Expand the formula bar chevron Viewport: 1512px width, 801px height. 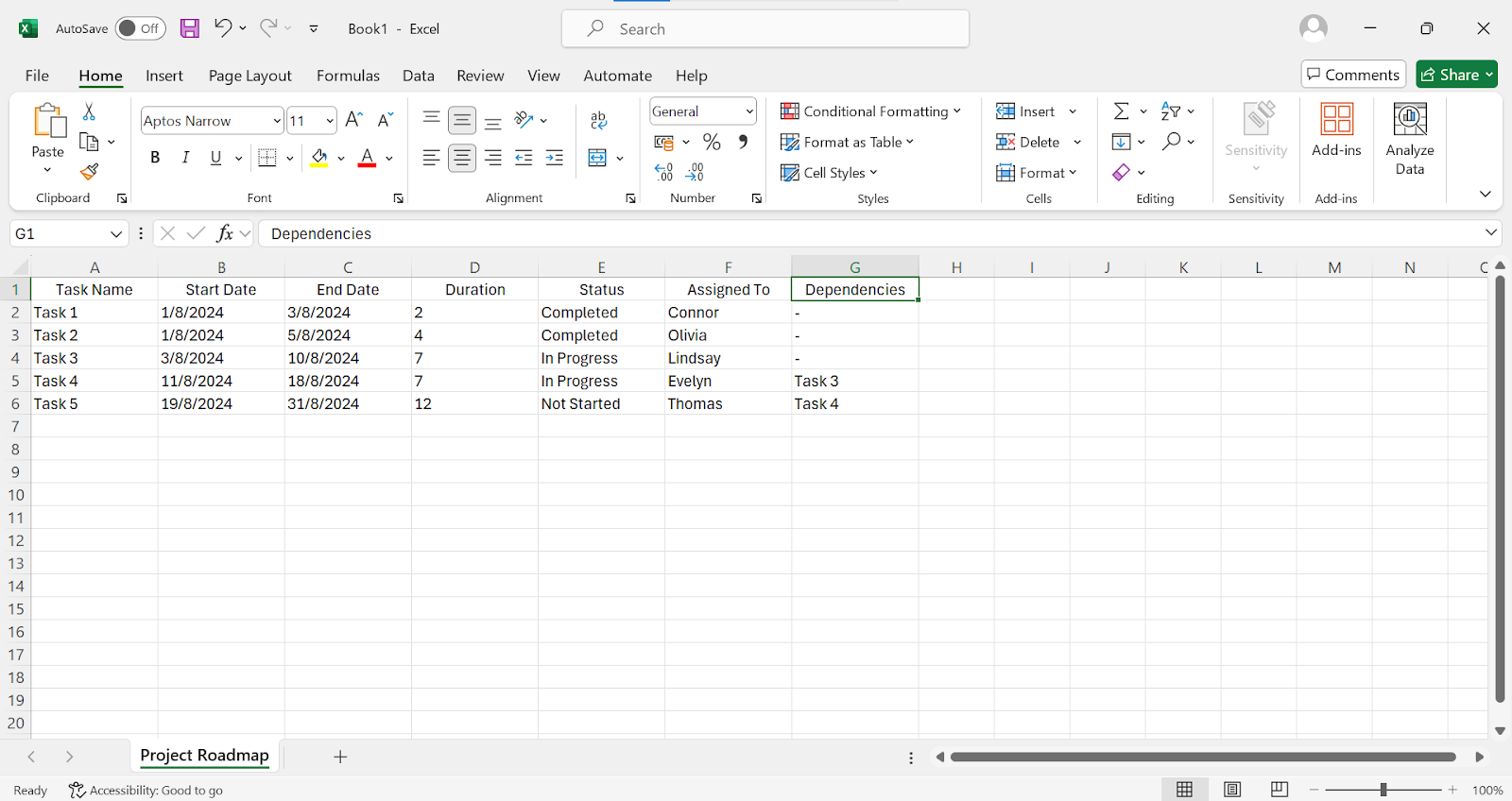point(1491,232)
